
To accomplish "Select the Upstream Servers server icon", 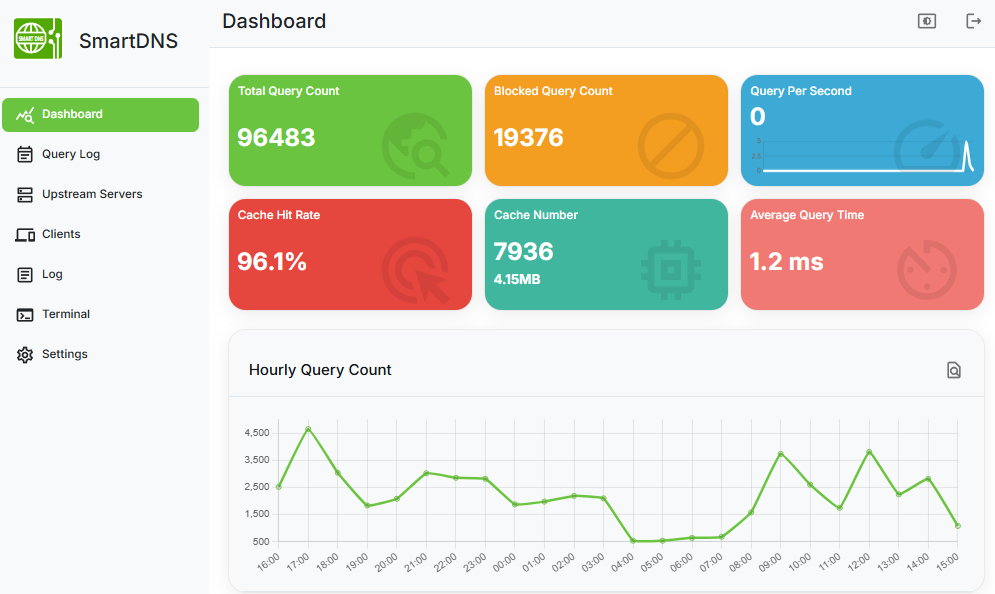I will (24, 194).
